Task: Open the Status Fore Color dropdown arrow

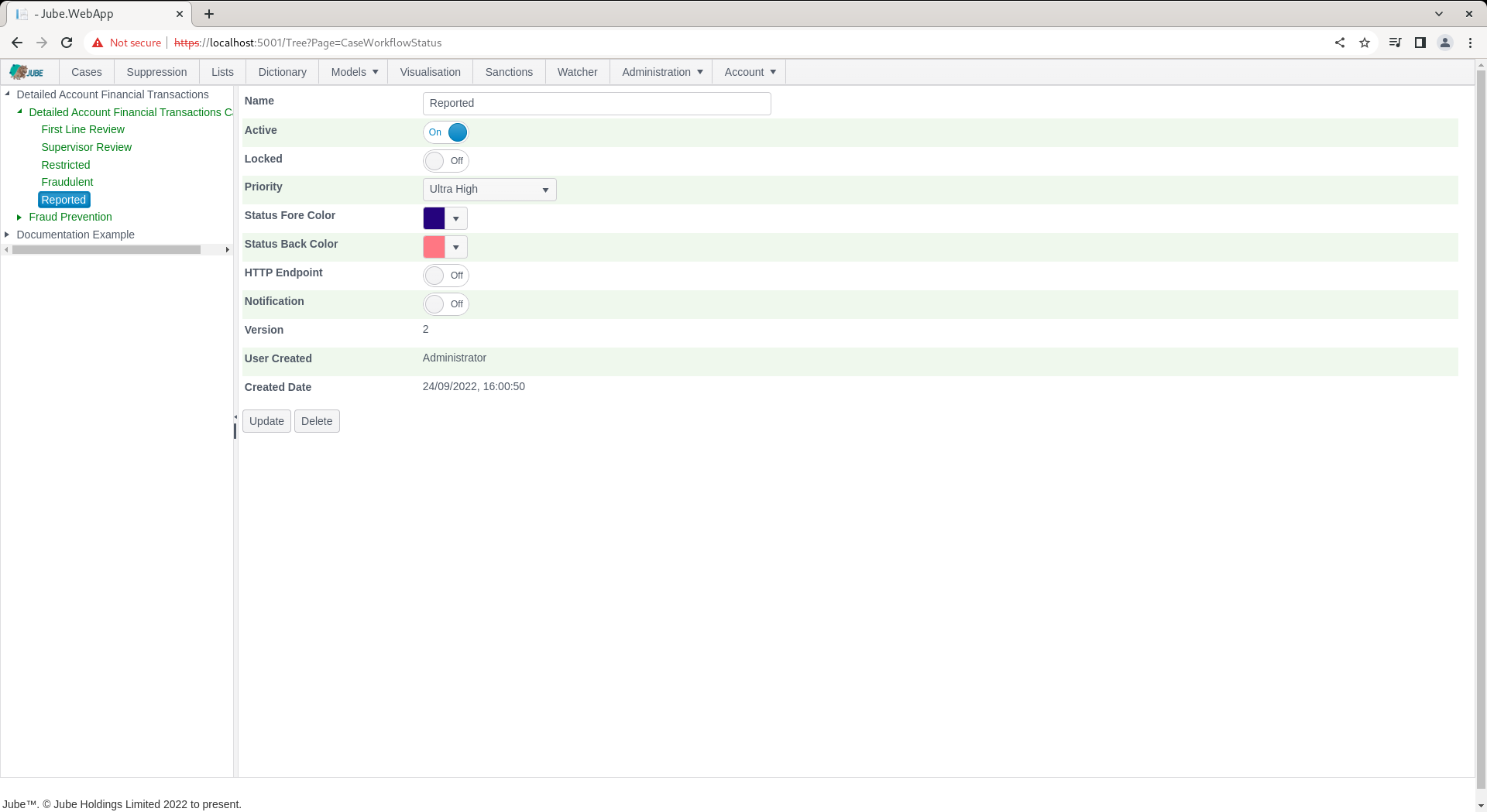Action: pos(456,218)
